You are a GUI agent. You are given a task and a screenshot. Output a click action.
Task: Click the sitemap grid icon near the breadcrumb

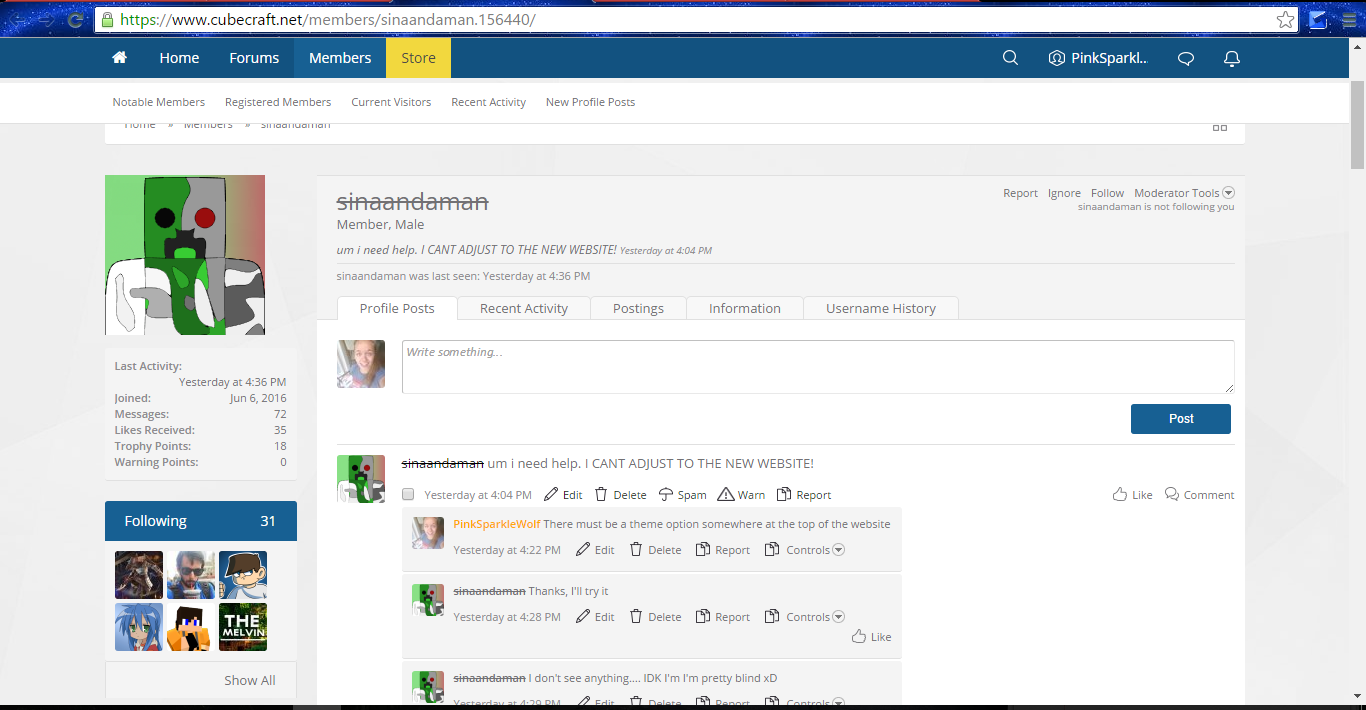click(1220, 126)
